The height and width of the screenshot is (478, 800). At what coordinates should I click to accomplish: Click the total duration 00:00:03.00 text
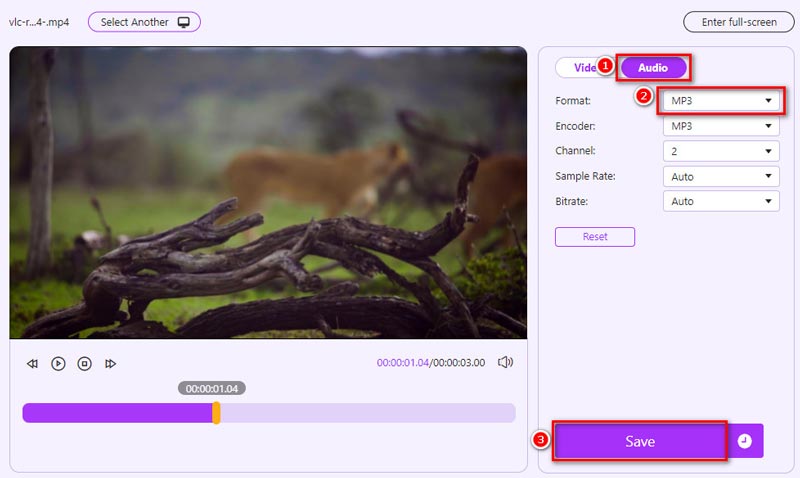coord(459,363)
